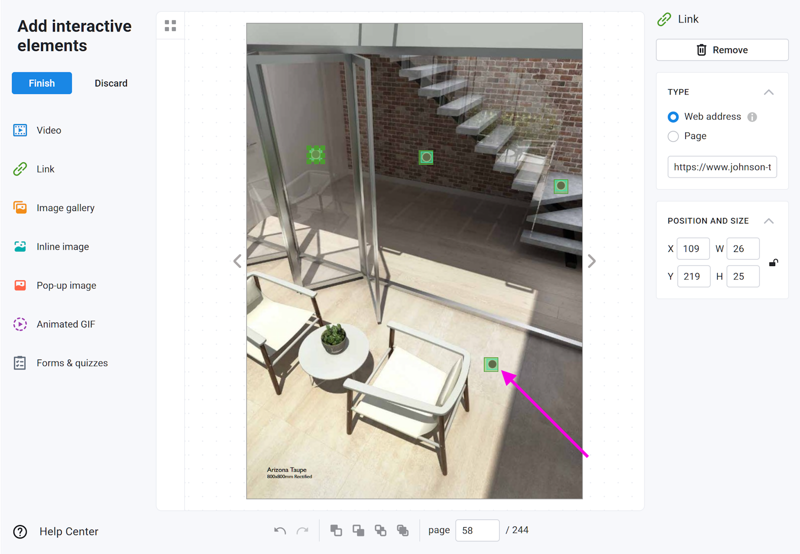Choose the Link element tool

point(34,169)
